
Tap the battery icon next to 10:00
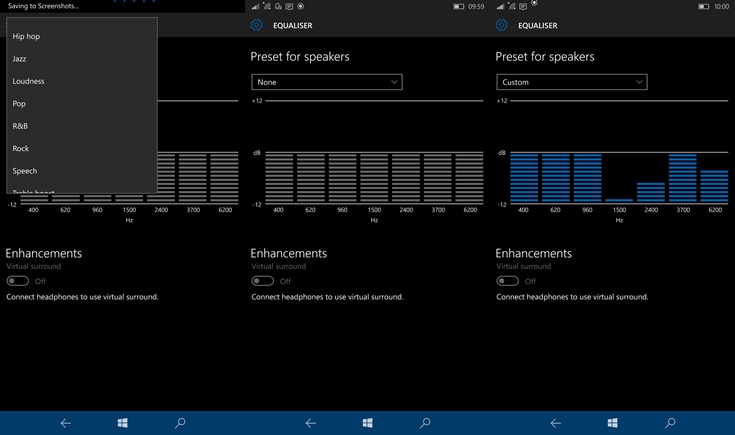[704, 7]
